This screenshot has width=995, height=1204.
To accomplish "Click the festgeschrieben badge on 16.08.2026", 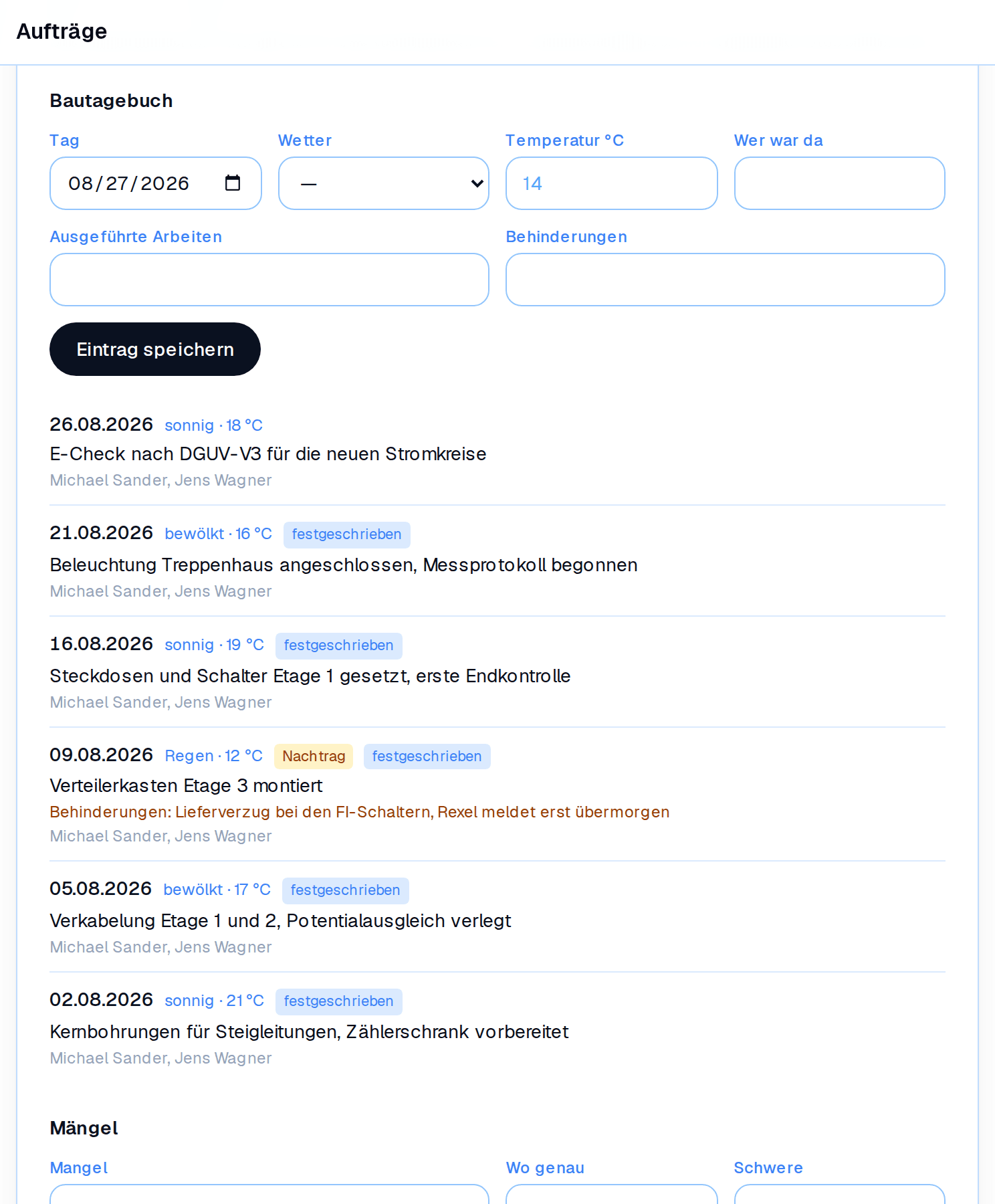I will tap(339, 645).
